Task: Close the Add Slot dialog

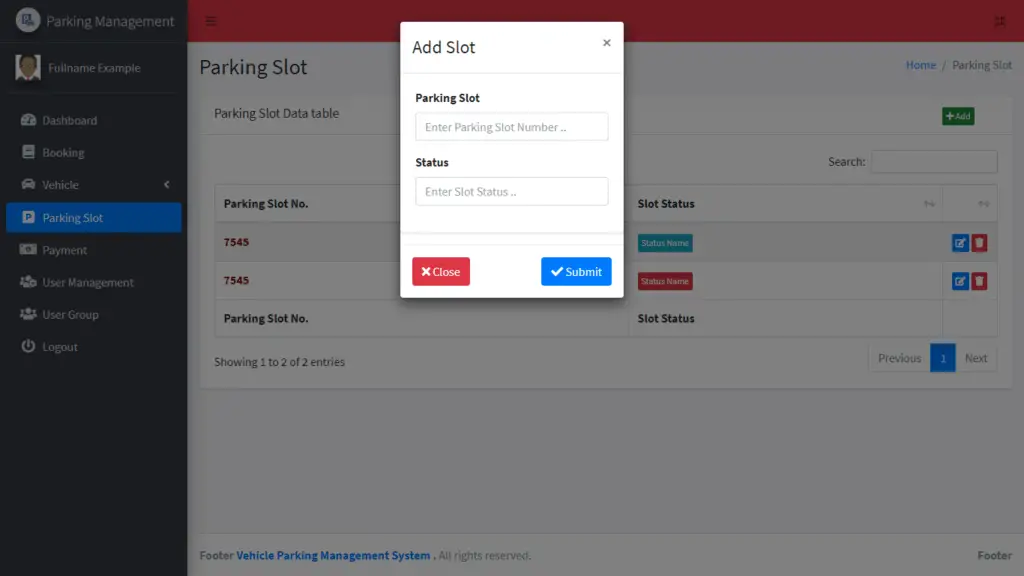Action: point(441,271)
